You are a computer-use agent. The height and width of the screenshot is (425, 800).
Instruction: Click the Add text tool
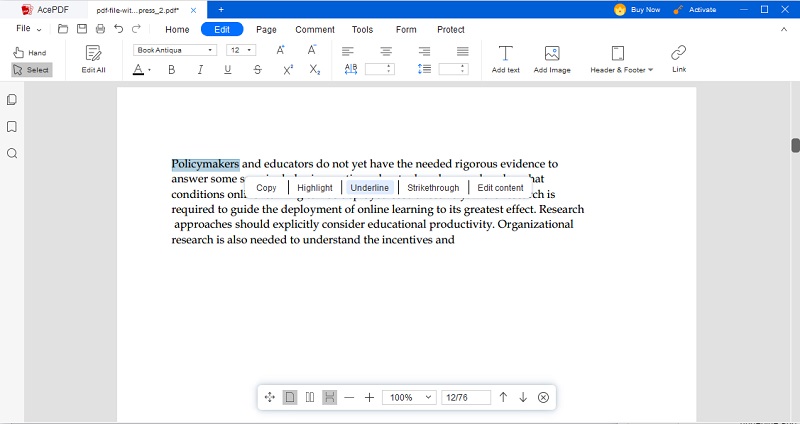506,59
